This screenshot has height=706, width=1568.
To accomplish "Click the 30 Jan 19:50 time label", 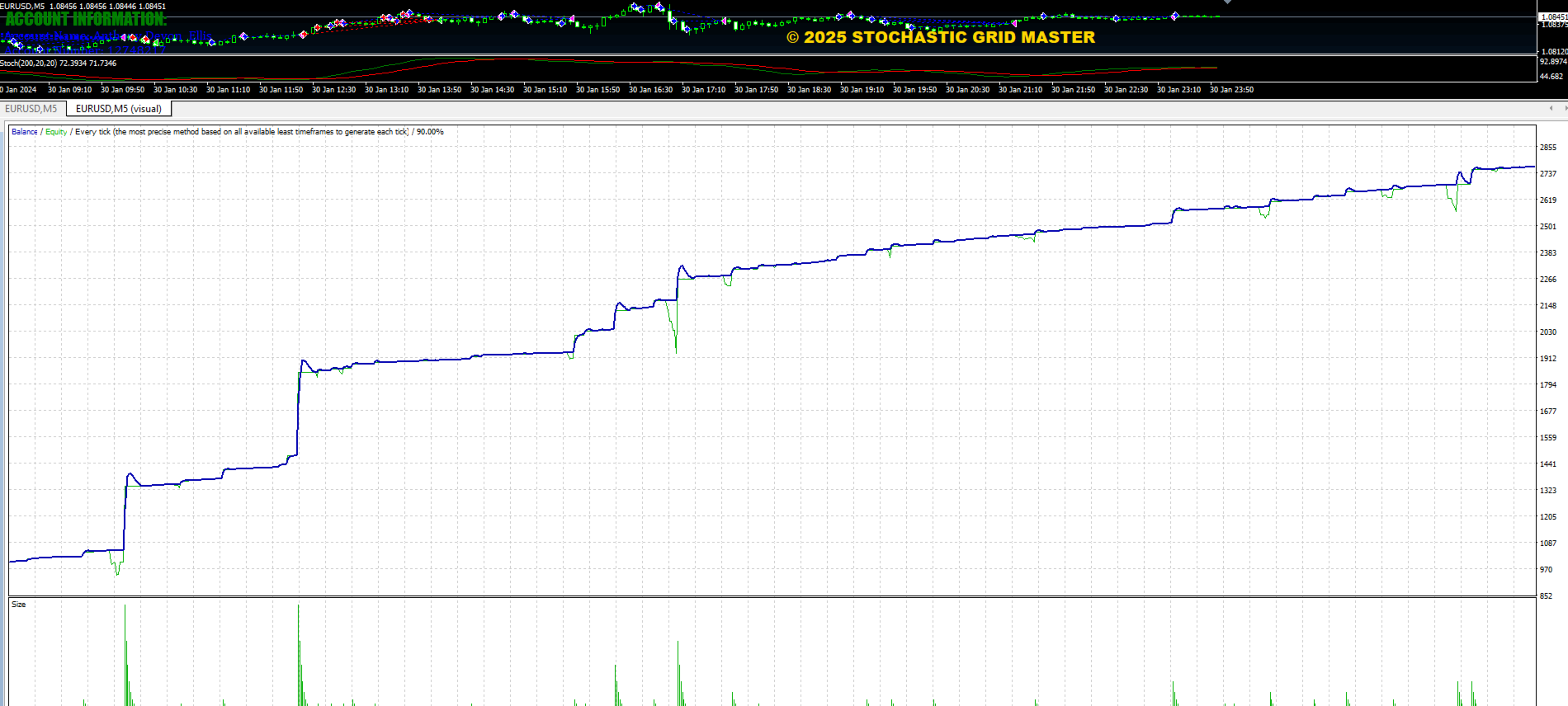I will point(915,90).
